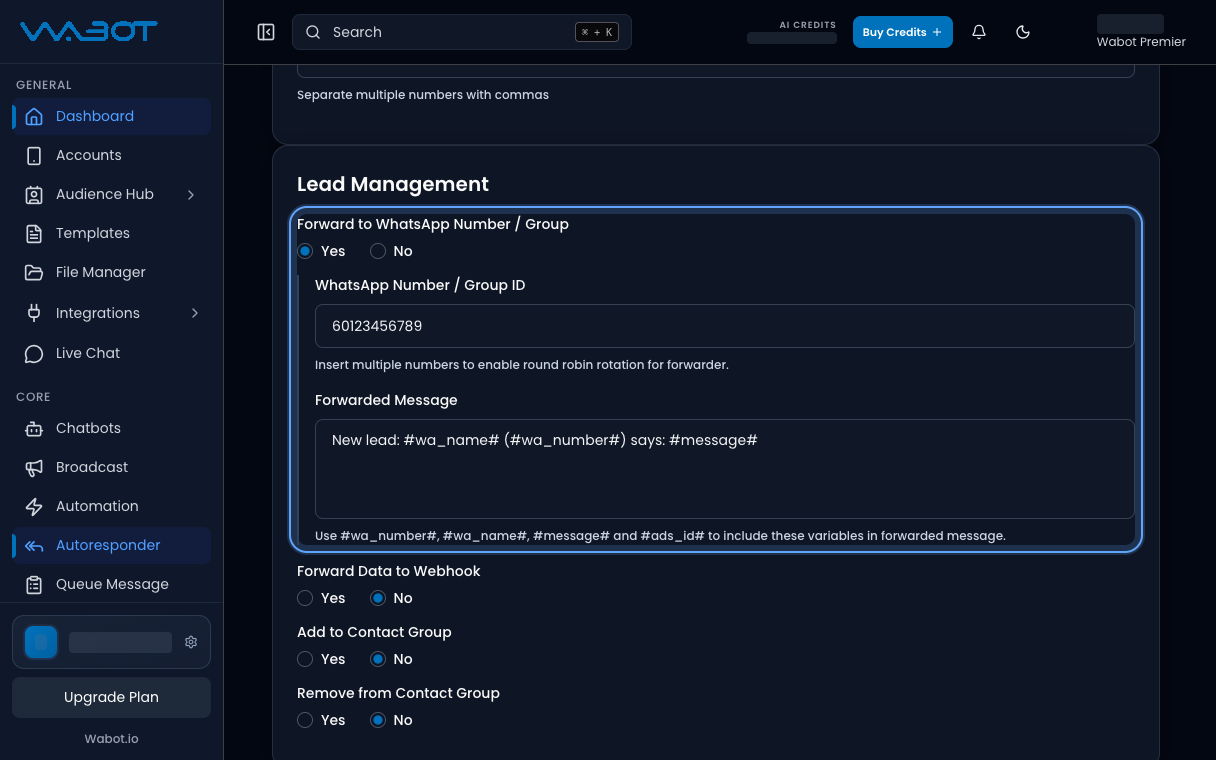Image resolution: width=1216 pixels, height=760 pixels.
Task: Click the Queue Message clipboard icon
Action: pyautogui.click(x=34, y=584)
